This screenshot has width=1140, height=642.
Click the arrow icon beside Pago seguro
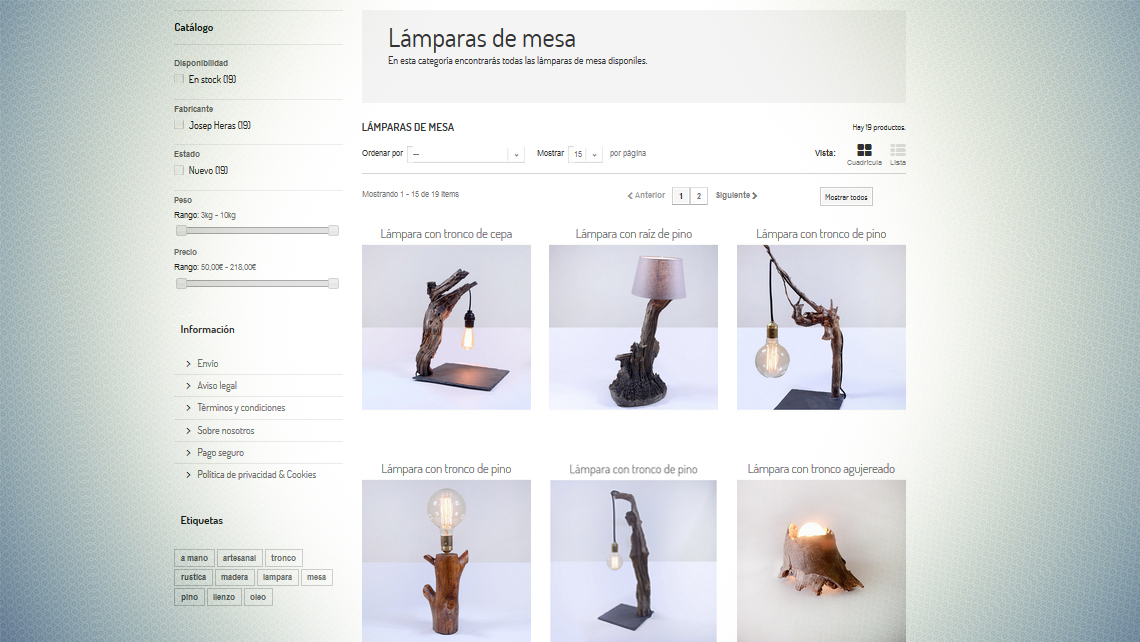coord(190,452)
